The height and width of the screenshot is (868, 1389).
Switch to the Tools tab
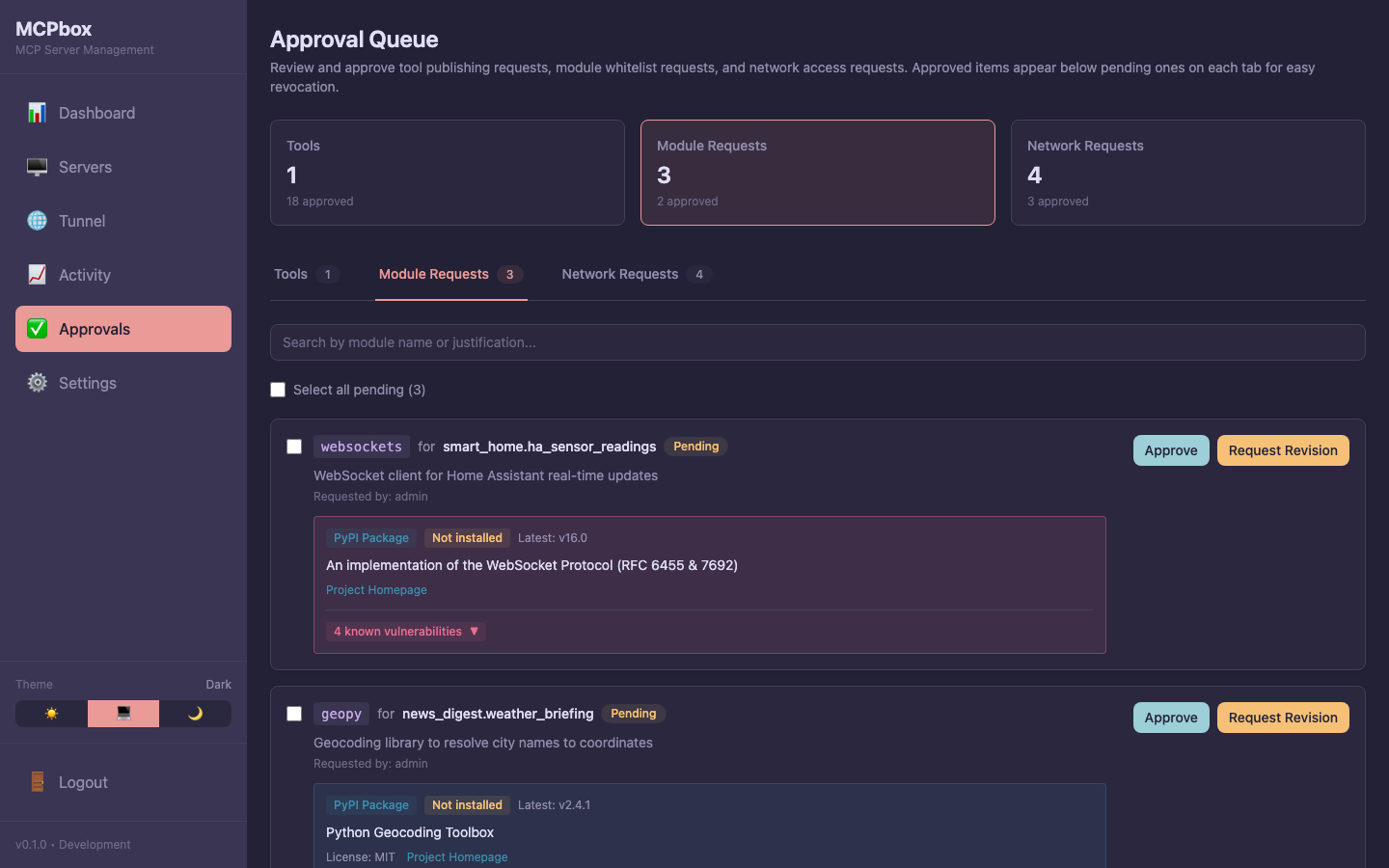pyautogui.click(x=291, y=274)
